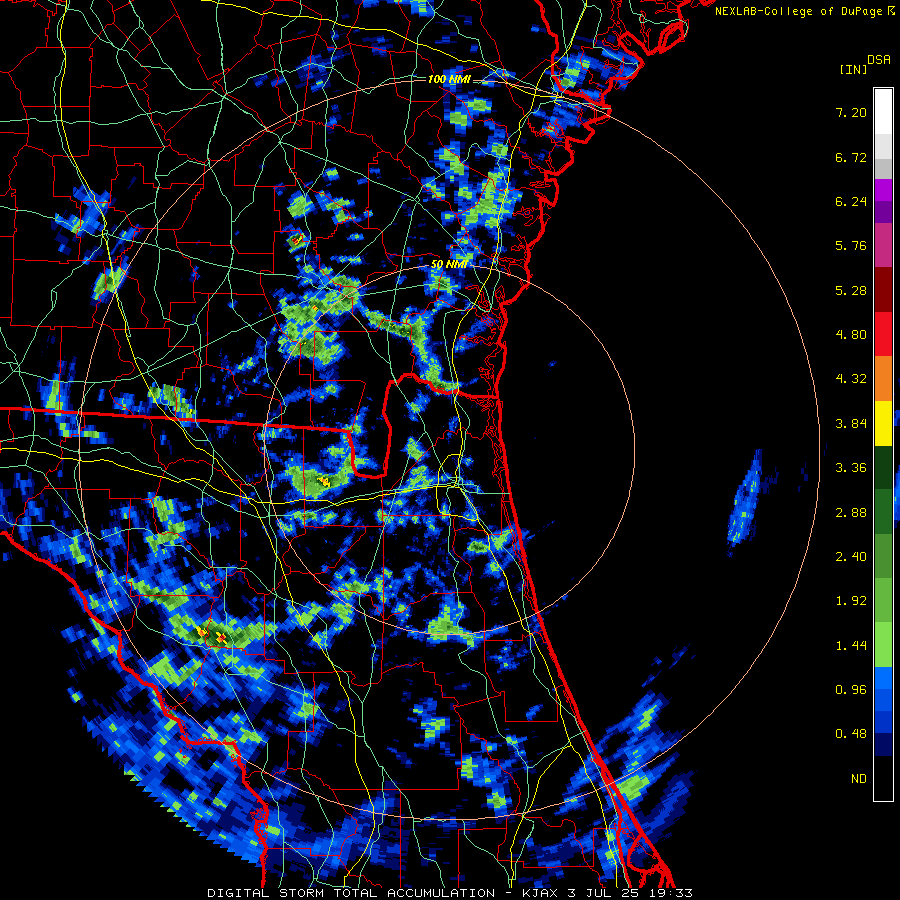Image resolution: width=900 pixels, height=900 pixels.
Task: Select the white swatch at scale top
Action: [883, 112]
